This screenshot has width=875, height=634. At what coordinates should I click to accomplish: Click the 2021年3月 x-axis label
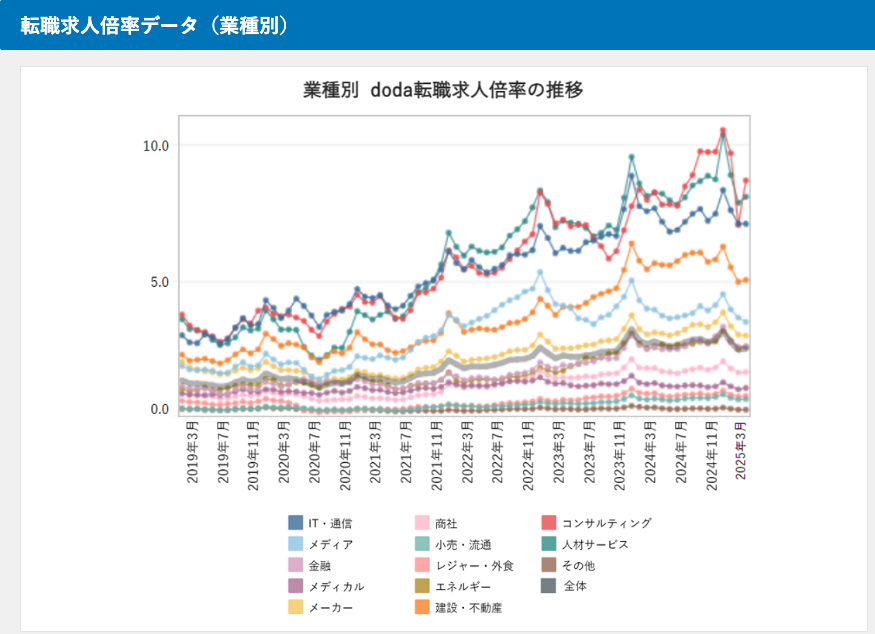(376, 454)
